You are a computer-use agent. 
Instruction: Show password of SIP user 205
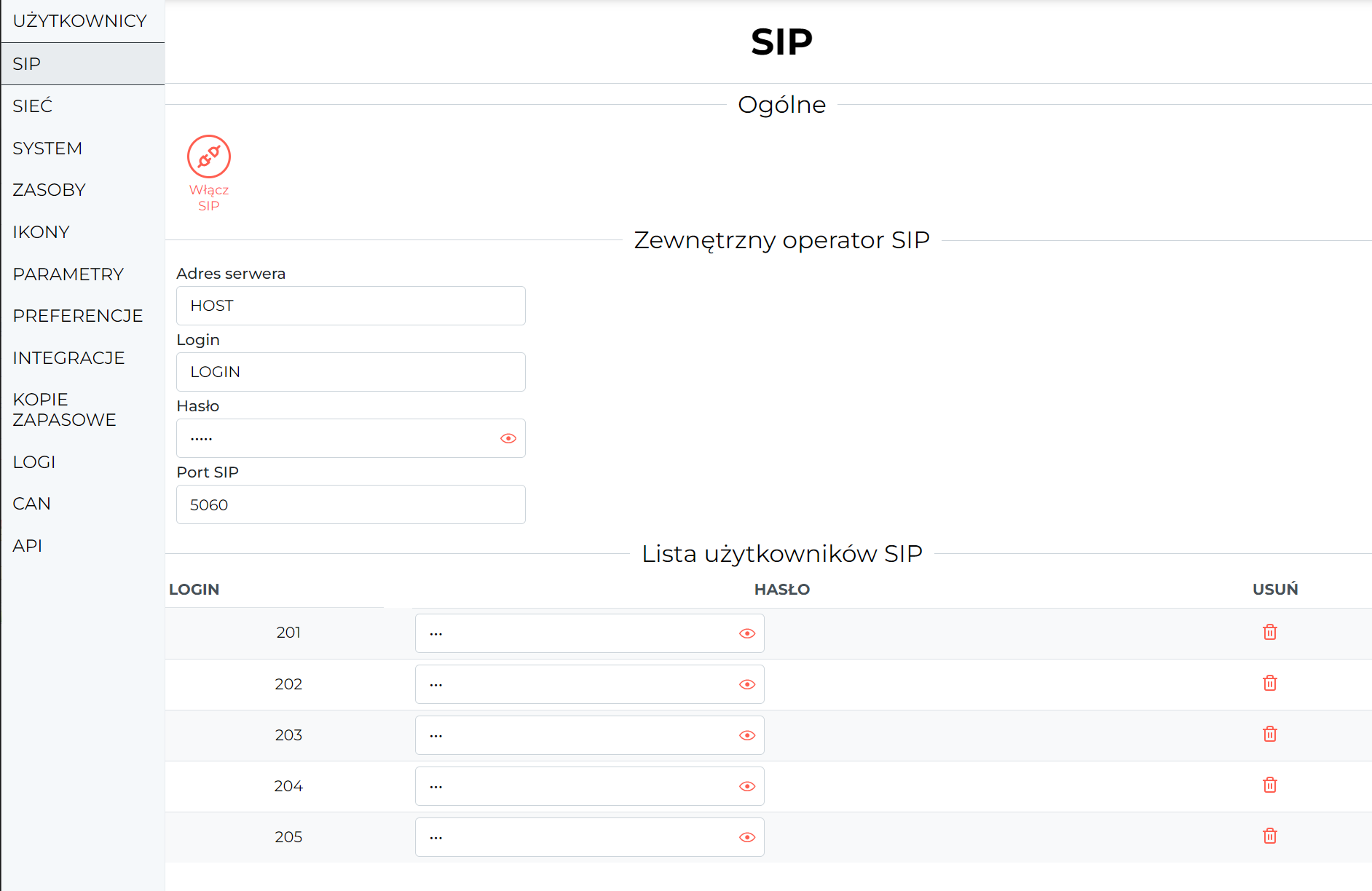[747, 837]
